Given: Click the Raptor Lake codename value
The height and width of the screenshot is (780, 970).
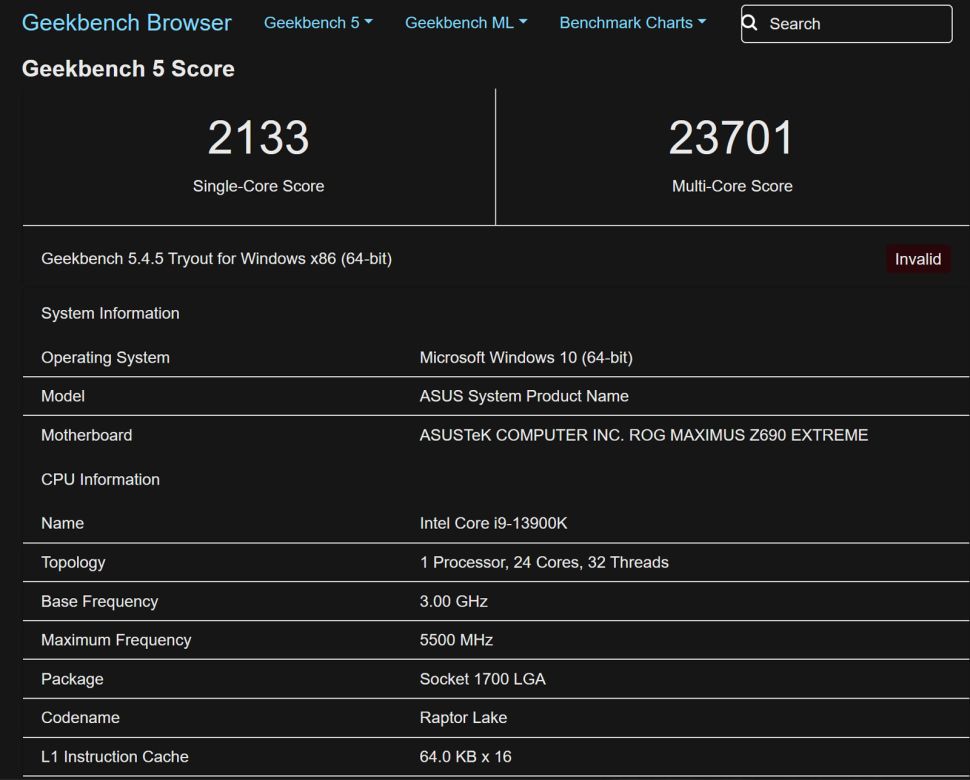Looking at the screenshot, I should [463, 718].
